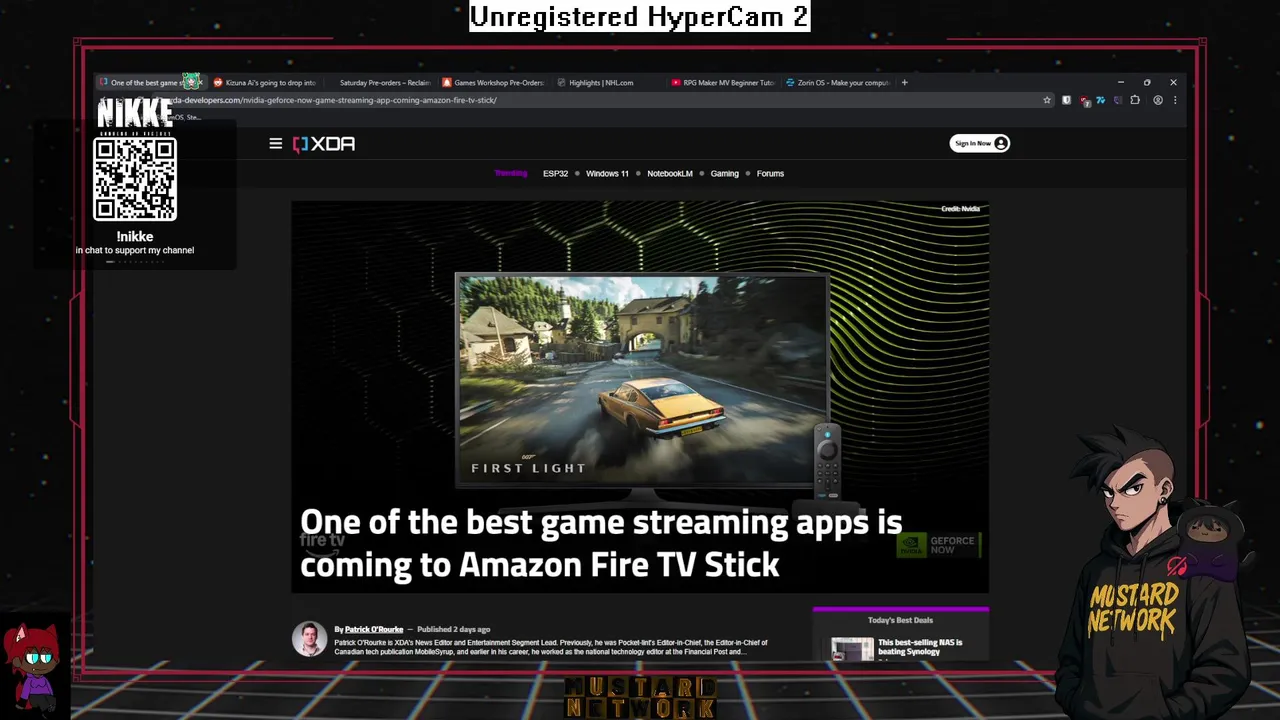Click the NAS deal thumbnail image
The image size is (1280, 720).
(852, 650)
